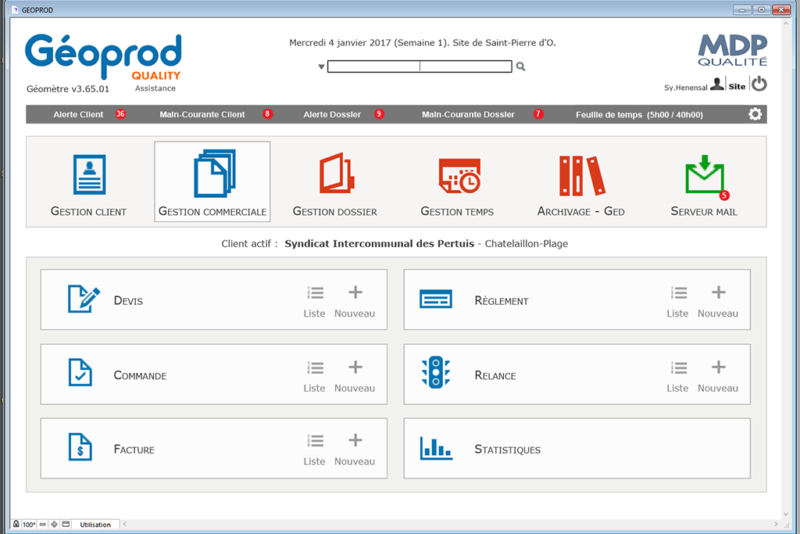This screenshot has height=534, width=800.
Task: Click the search magnifier icon
Action: tap(521, 67)
